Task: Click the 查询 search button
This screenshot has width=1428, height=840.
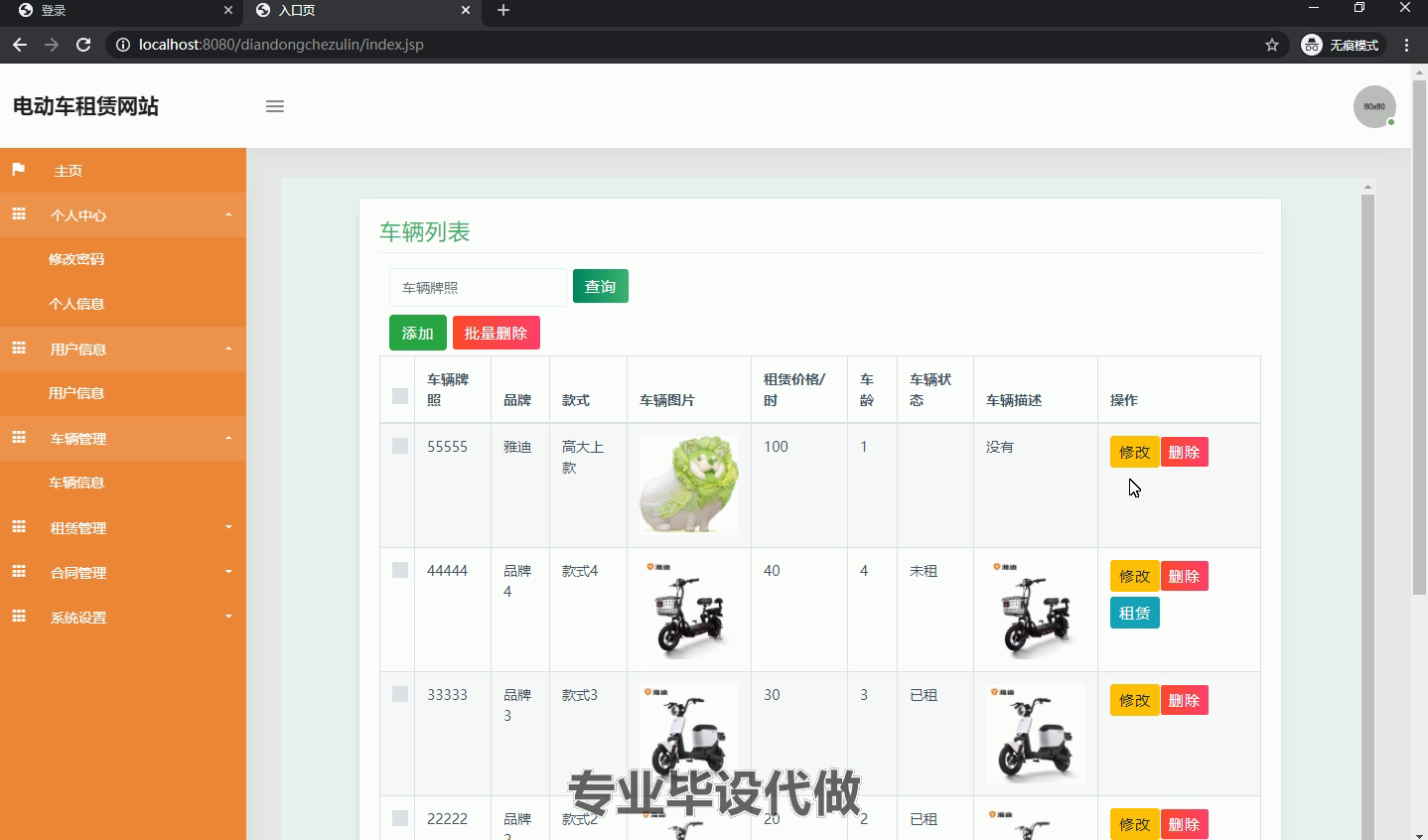Action: coord(601,286)
